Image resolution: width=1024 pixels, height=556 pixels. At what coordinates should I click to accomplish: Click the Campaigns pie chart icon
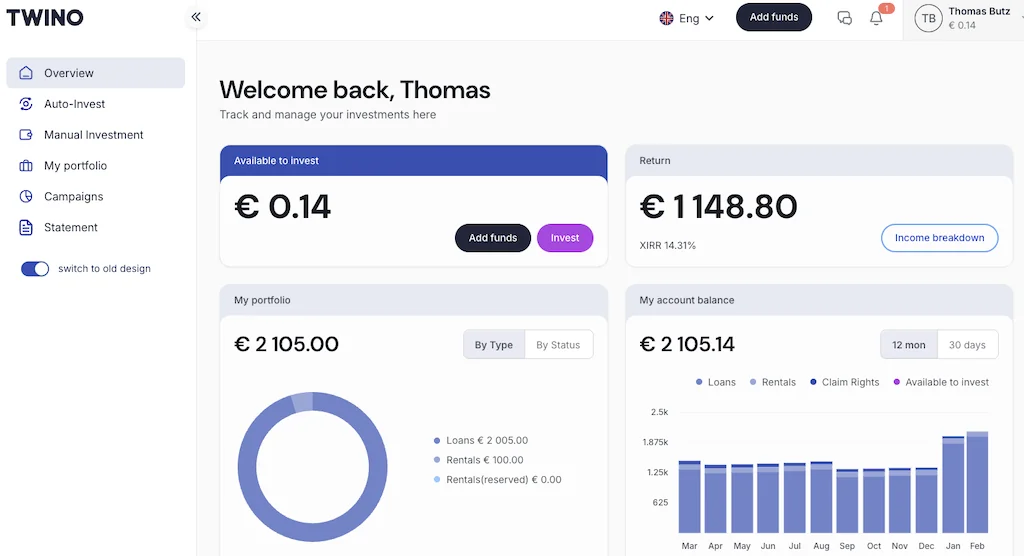click(x=26, y=197)
